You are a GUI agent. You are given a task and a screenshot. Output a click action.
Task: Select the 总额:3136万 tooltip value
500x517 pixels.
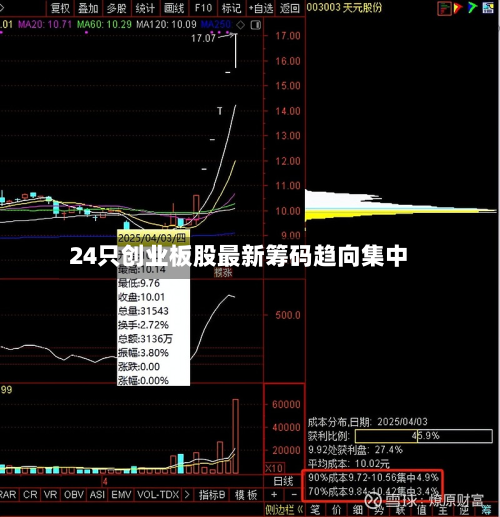145,339
